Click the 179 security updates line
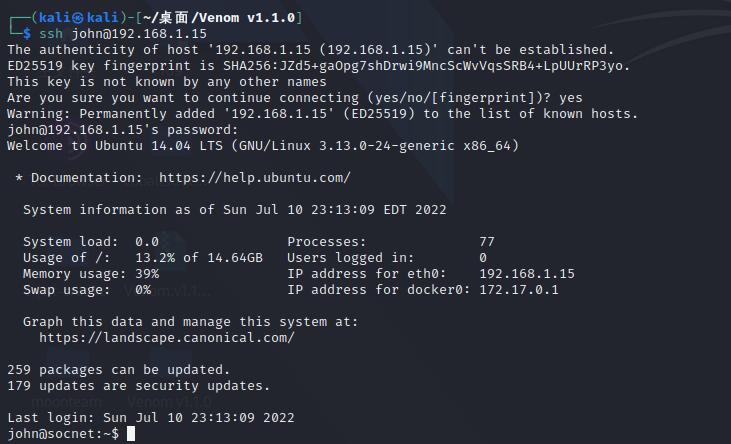 138,386
